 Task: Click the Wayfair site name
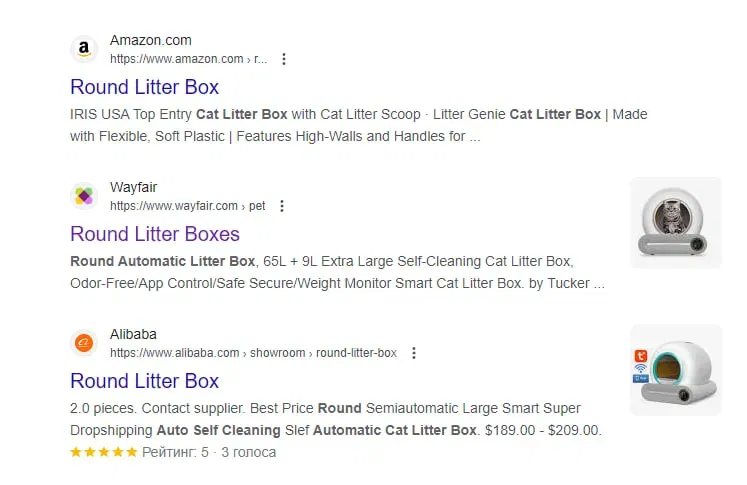133,188
